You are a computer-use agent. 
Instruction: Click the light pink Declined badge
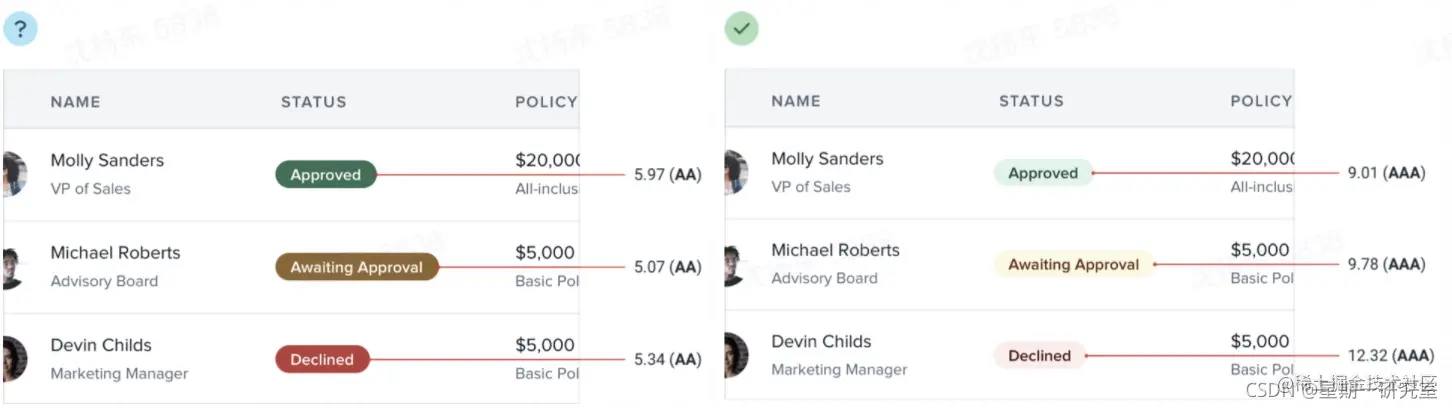(x=1039, y=356)
